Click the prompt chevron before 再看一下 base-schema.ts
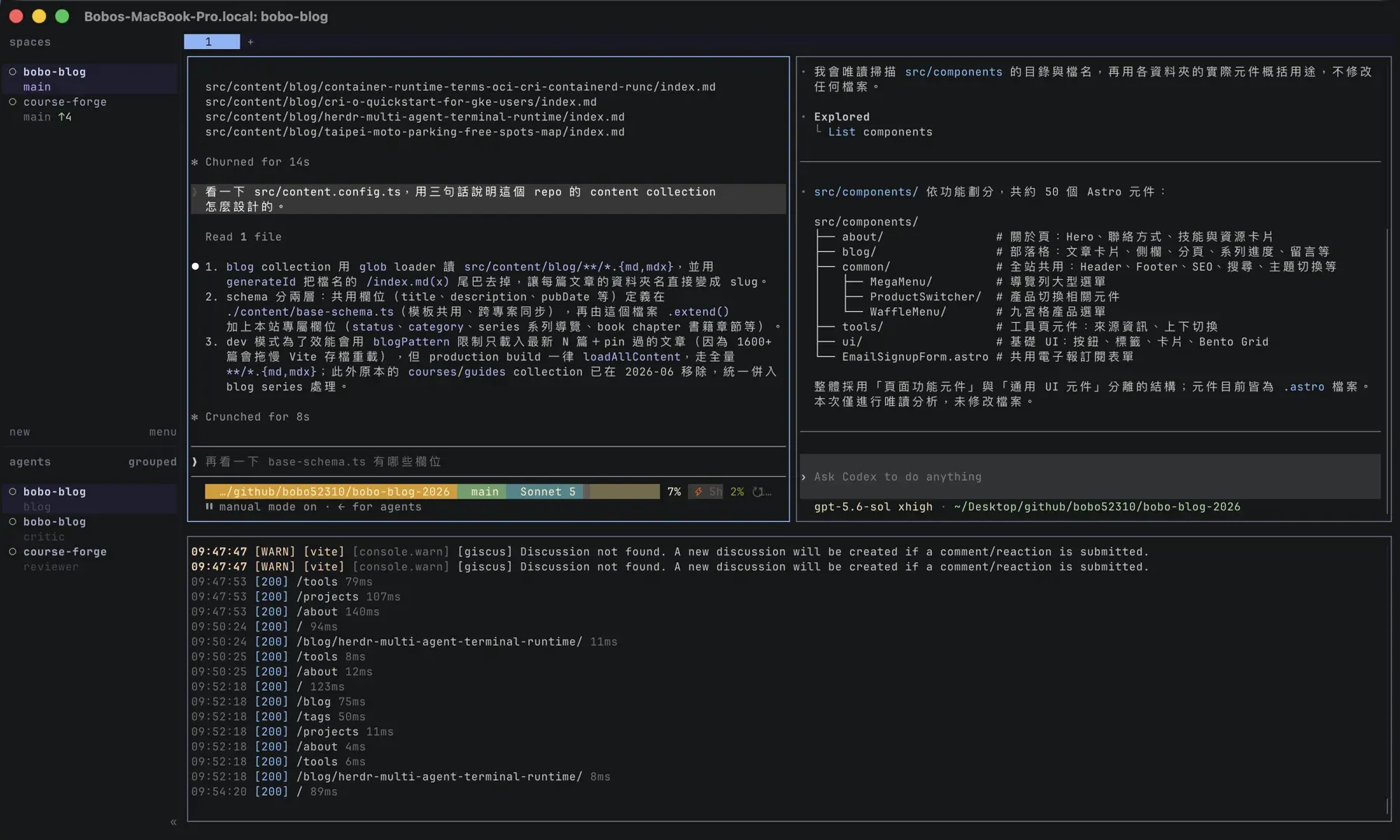The image size is (1400, 840). (195, 461)
